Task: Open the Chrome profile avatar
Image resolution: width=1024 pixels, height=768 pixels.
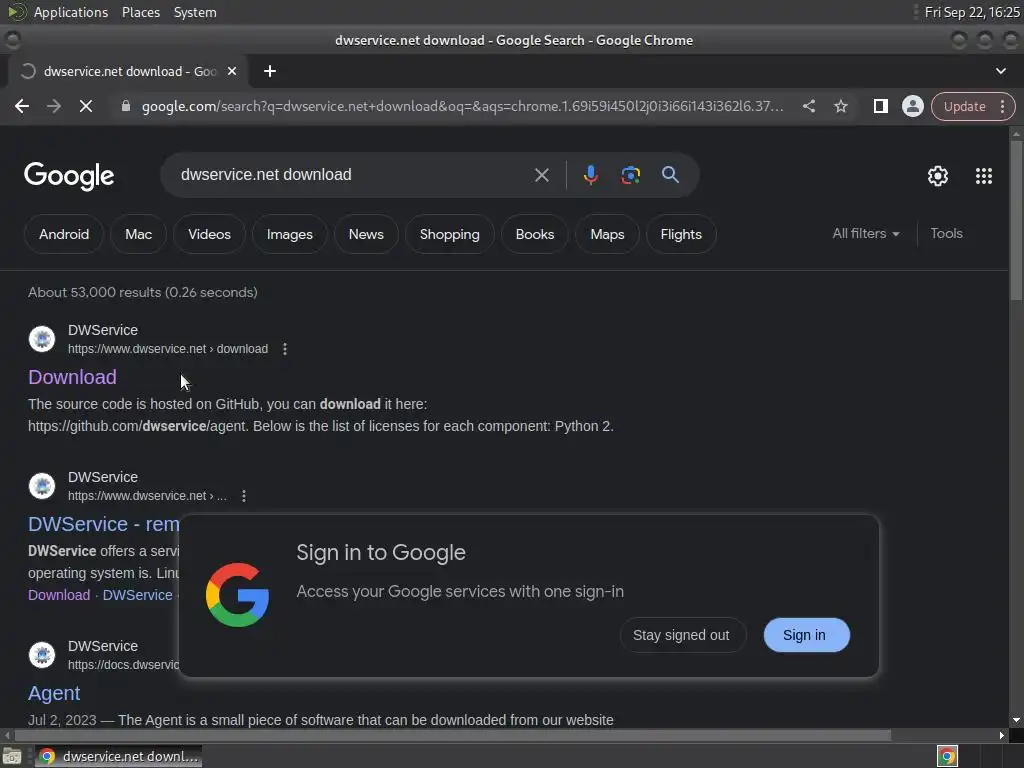Action: point(912,106)
